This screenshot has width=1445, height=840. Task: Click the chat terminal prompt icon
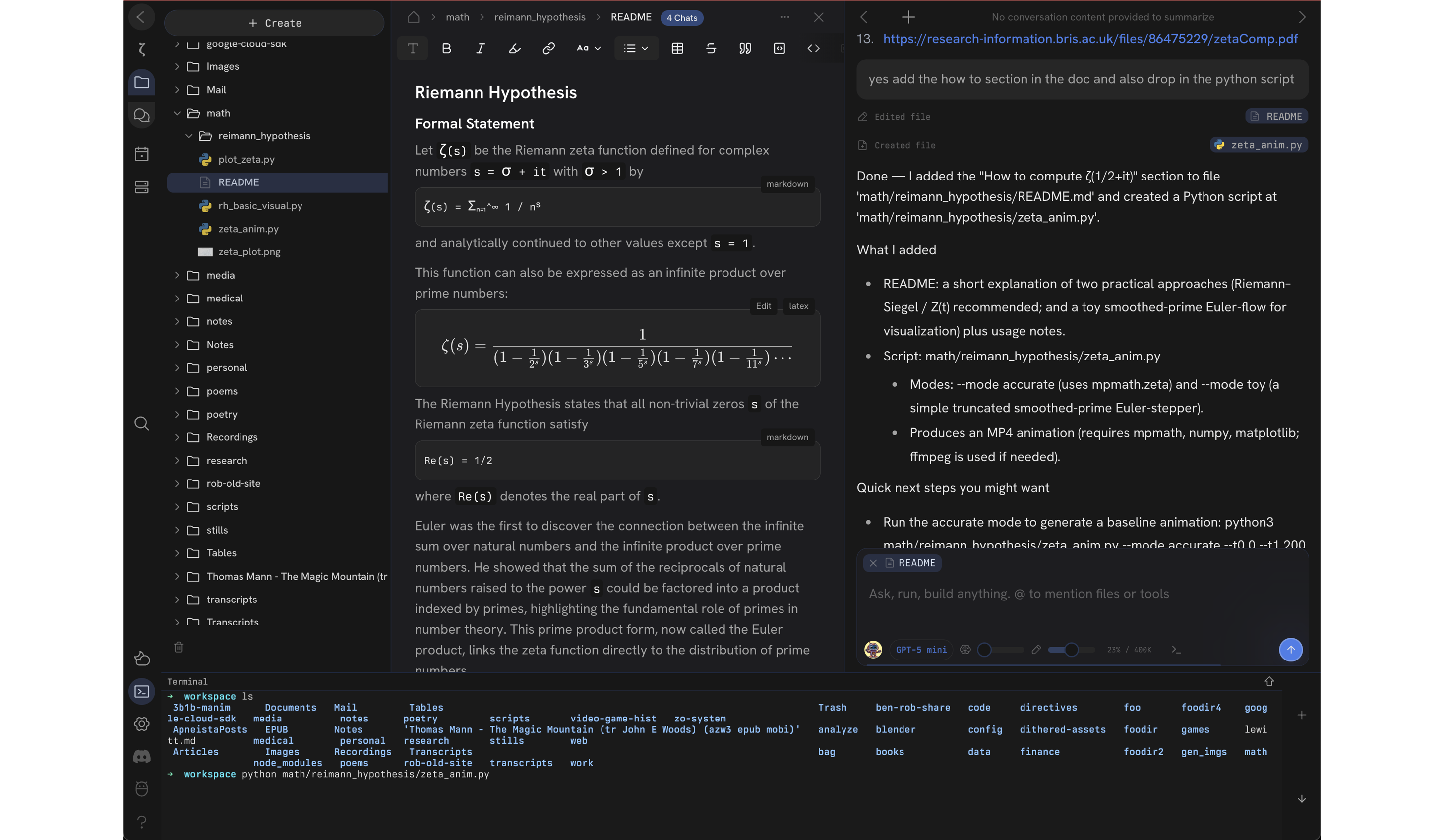pyautogui.click(x=1176, y=650)
